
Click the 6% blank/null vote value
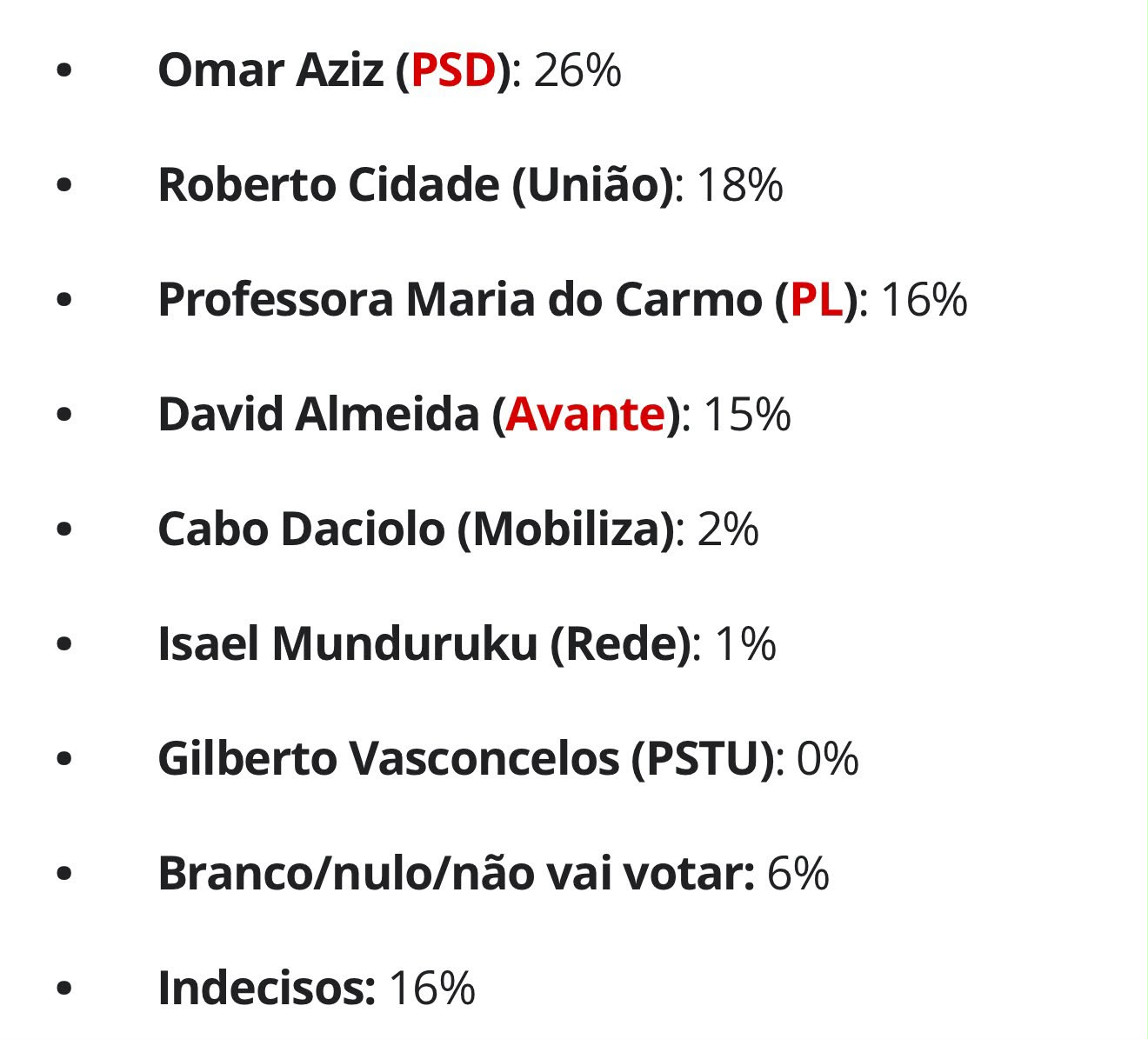coord(798,874)
